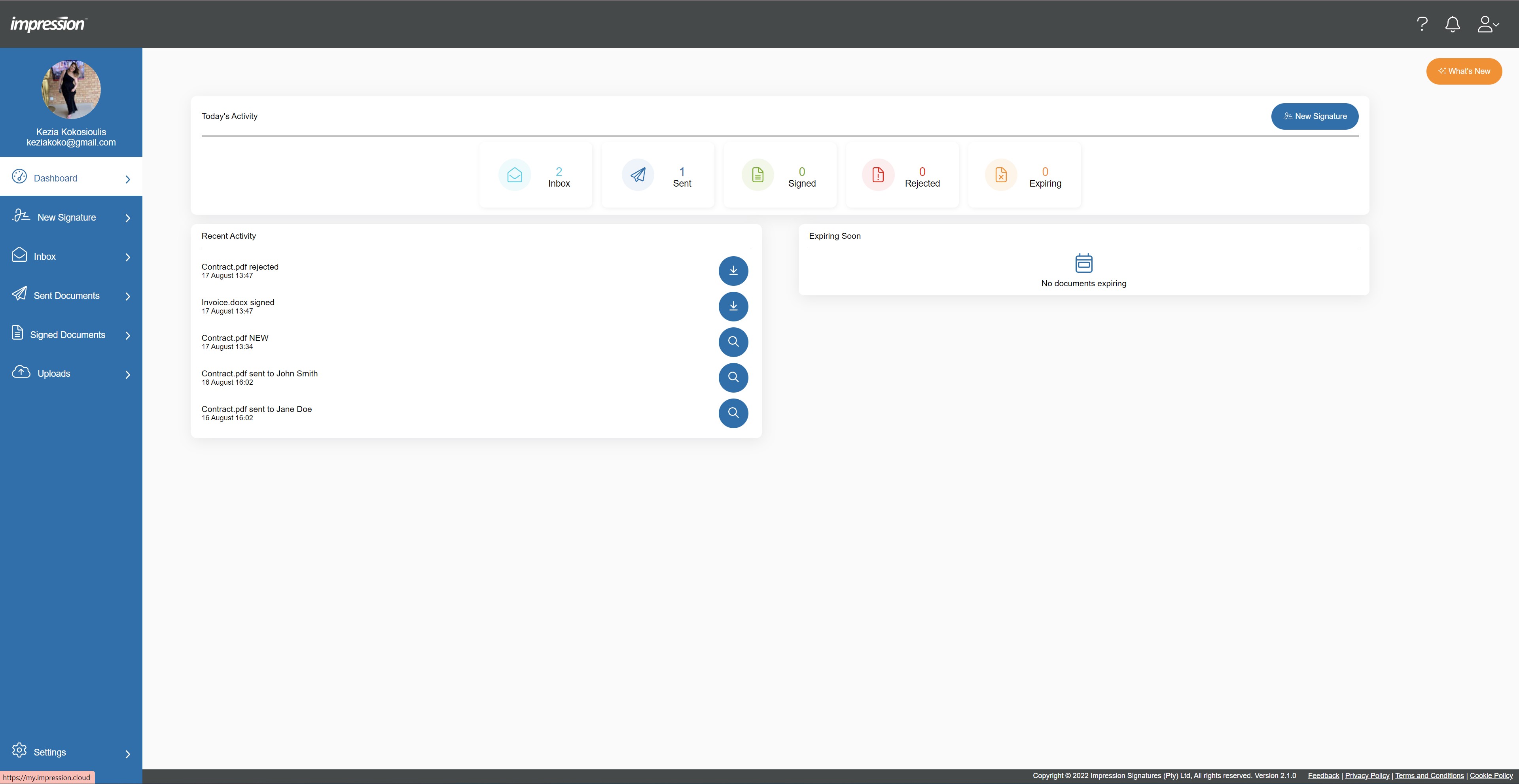View Contract.pdf sent to John Smith
Image resolution: width=1519 pixels, height=784 pixels.
coord(733,377)
